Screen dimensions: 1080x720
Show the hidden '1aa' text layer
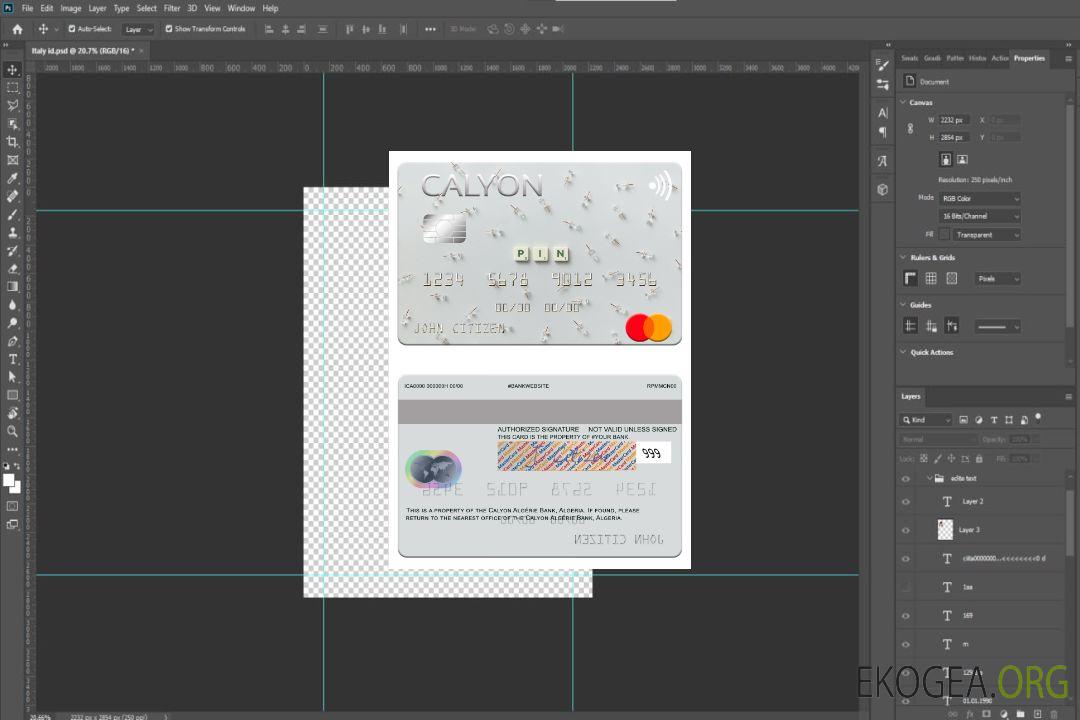point(906,587)
